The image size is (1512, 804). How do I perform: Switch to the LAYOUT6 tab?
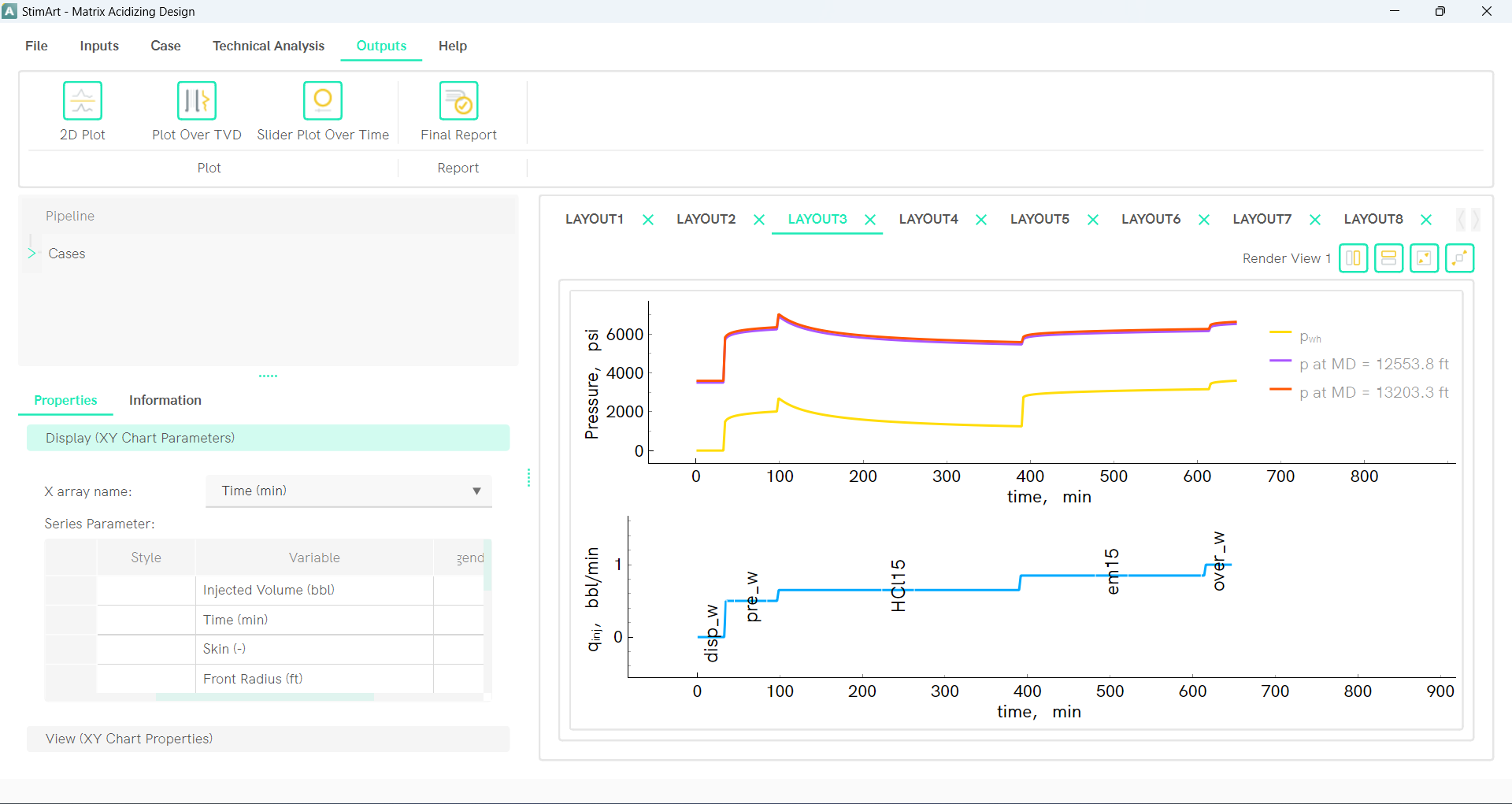click(1151, 219)
